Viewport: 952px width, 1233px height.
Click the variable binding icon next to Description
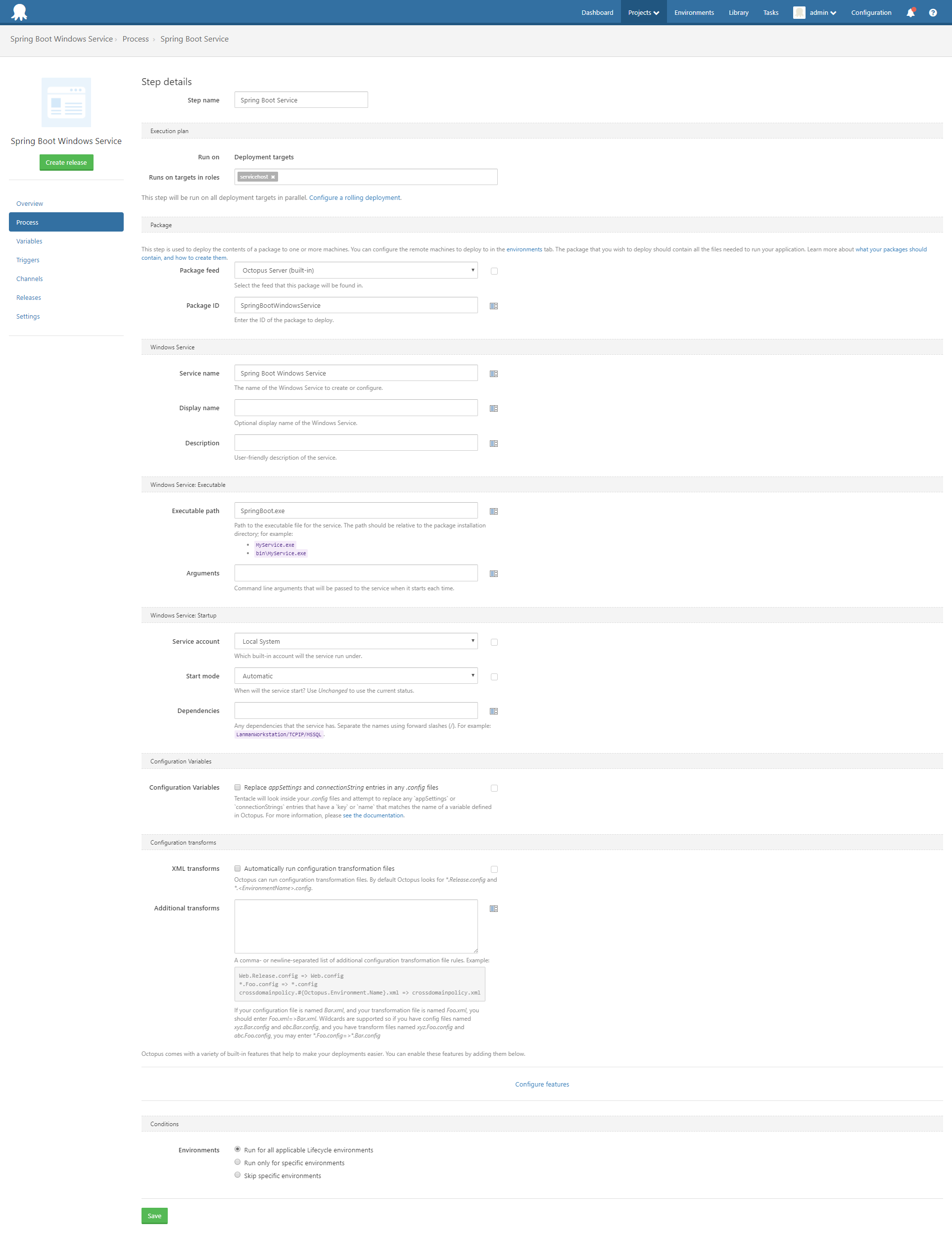tap(494, 442)
